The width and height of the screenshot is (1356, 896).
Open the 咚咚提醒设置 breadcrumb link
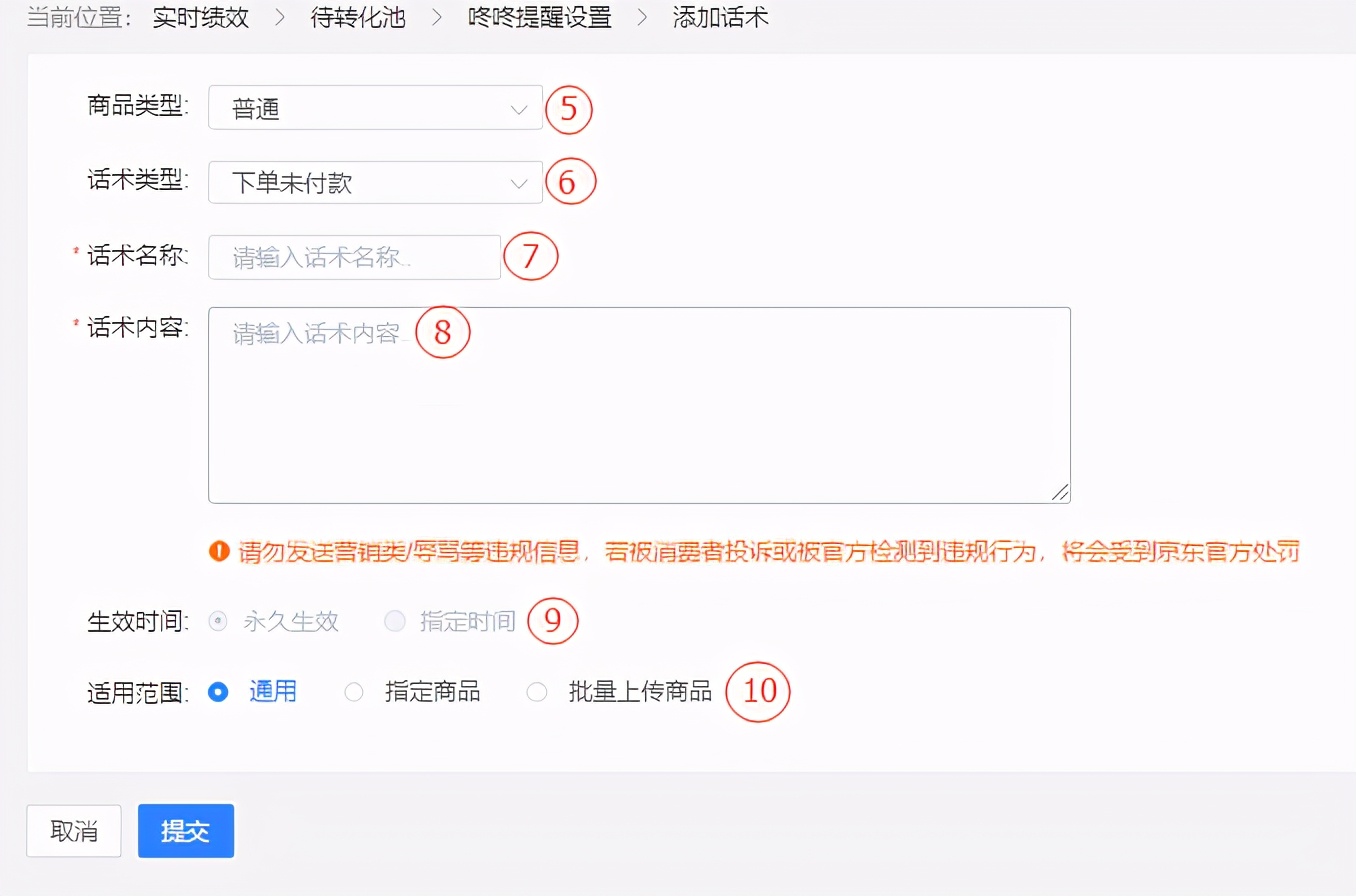(x=540, y=17)
